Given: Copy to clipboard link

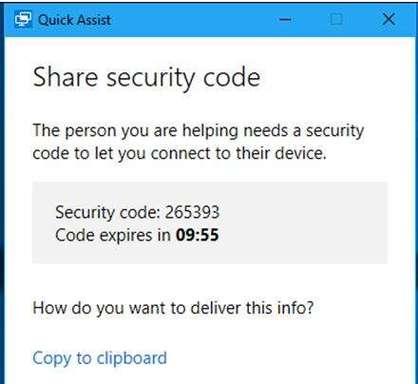Looking at the screenshot, I should [100, 359].
